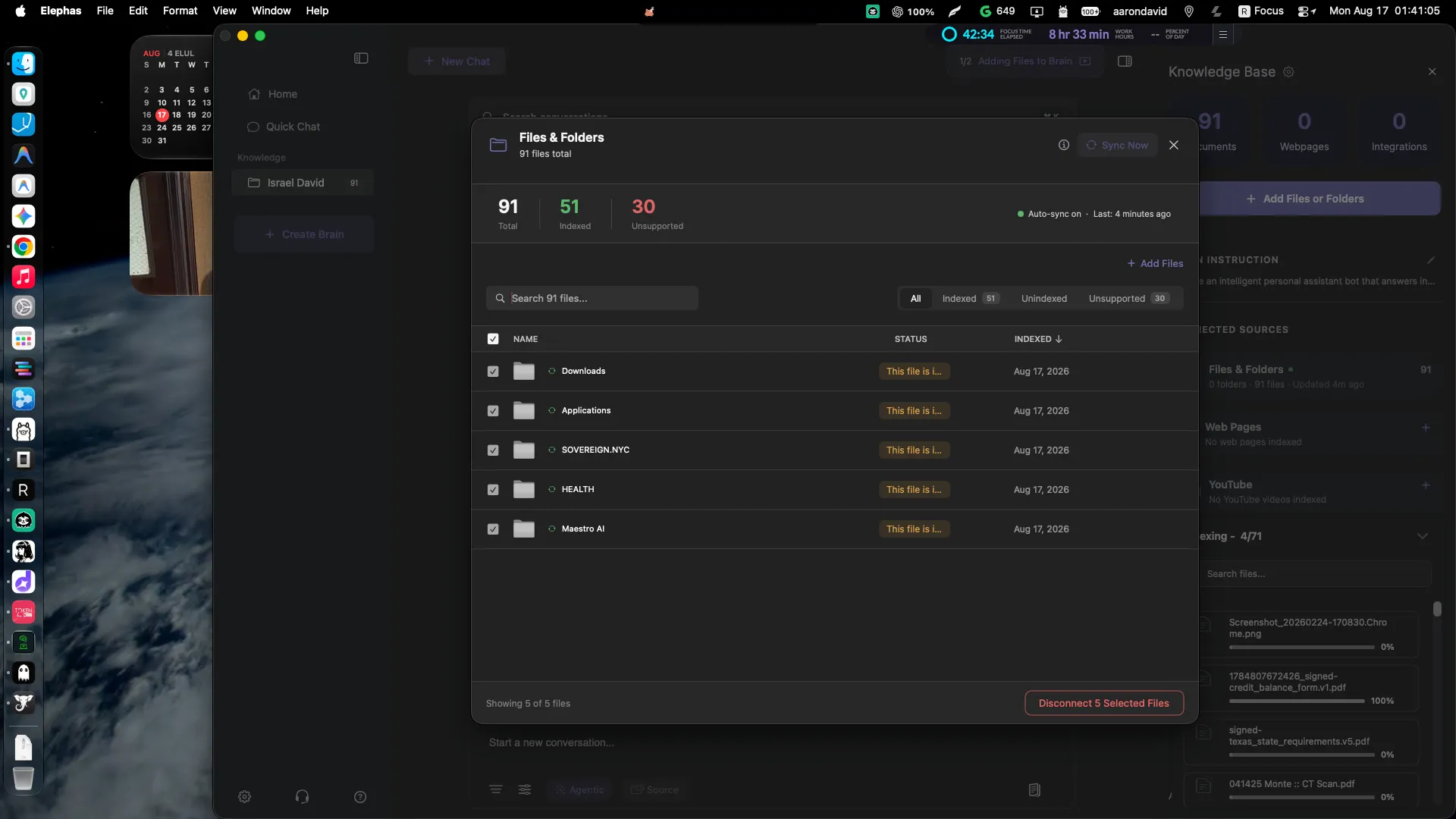Viewport: 1456px width, 819px height.
Task: Open Home in the sidebar
Action: [x=273, y=94]
